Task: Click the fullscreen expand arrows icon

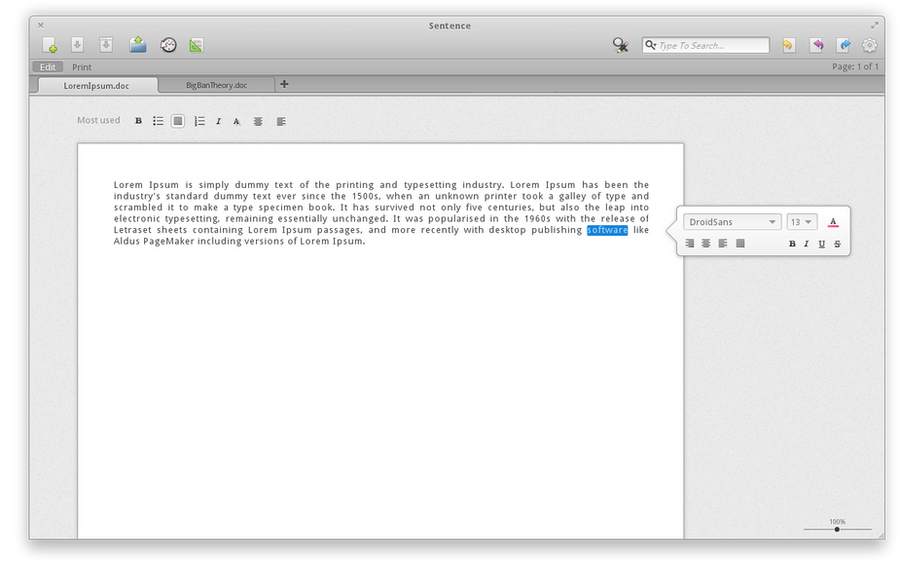Action: point(874,25)
